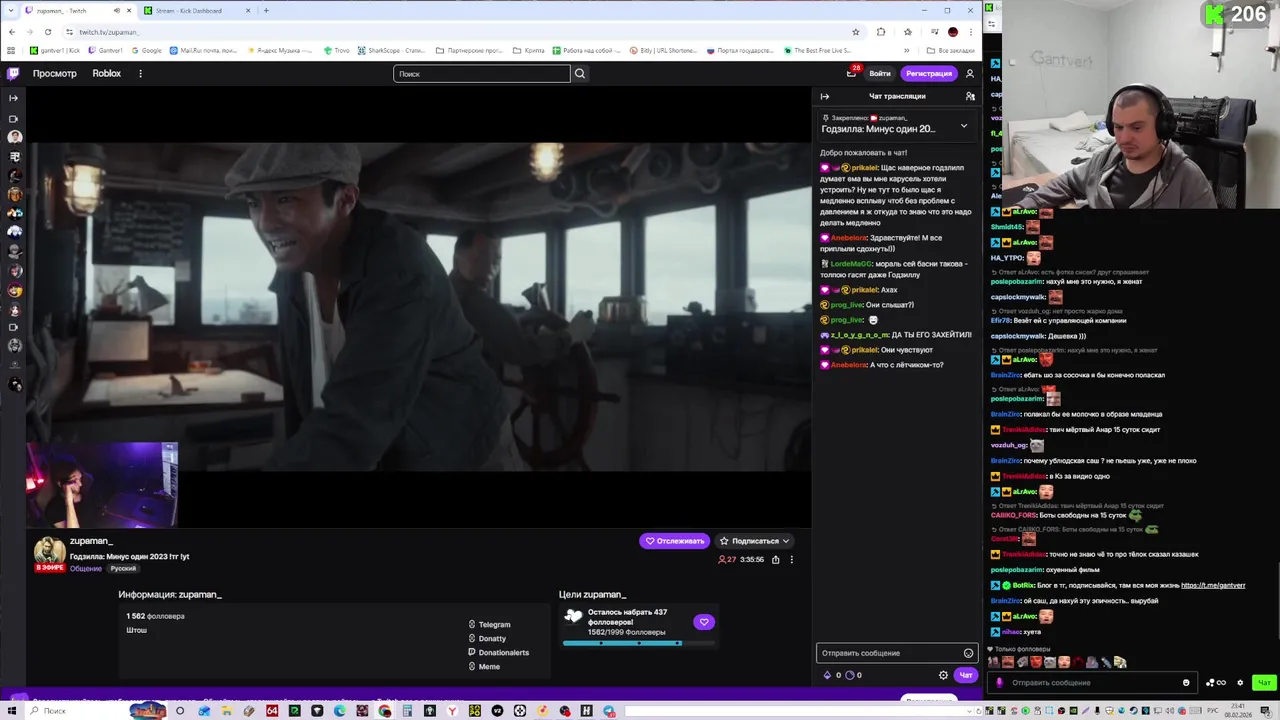This screenshot has width=1280, height=720.
Task: Click the t.me/gantverr link in Kick chat
Action: [x=1213, y=585]
